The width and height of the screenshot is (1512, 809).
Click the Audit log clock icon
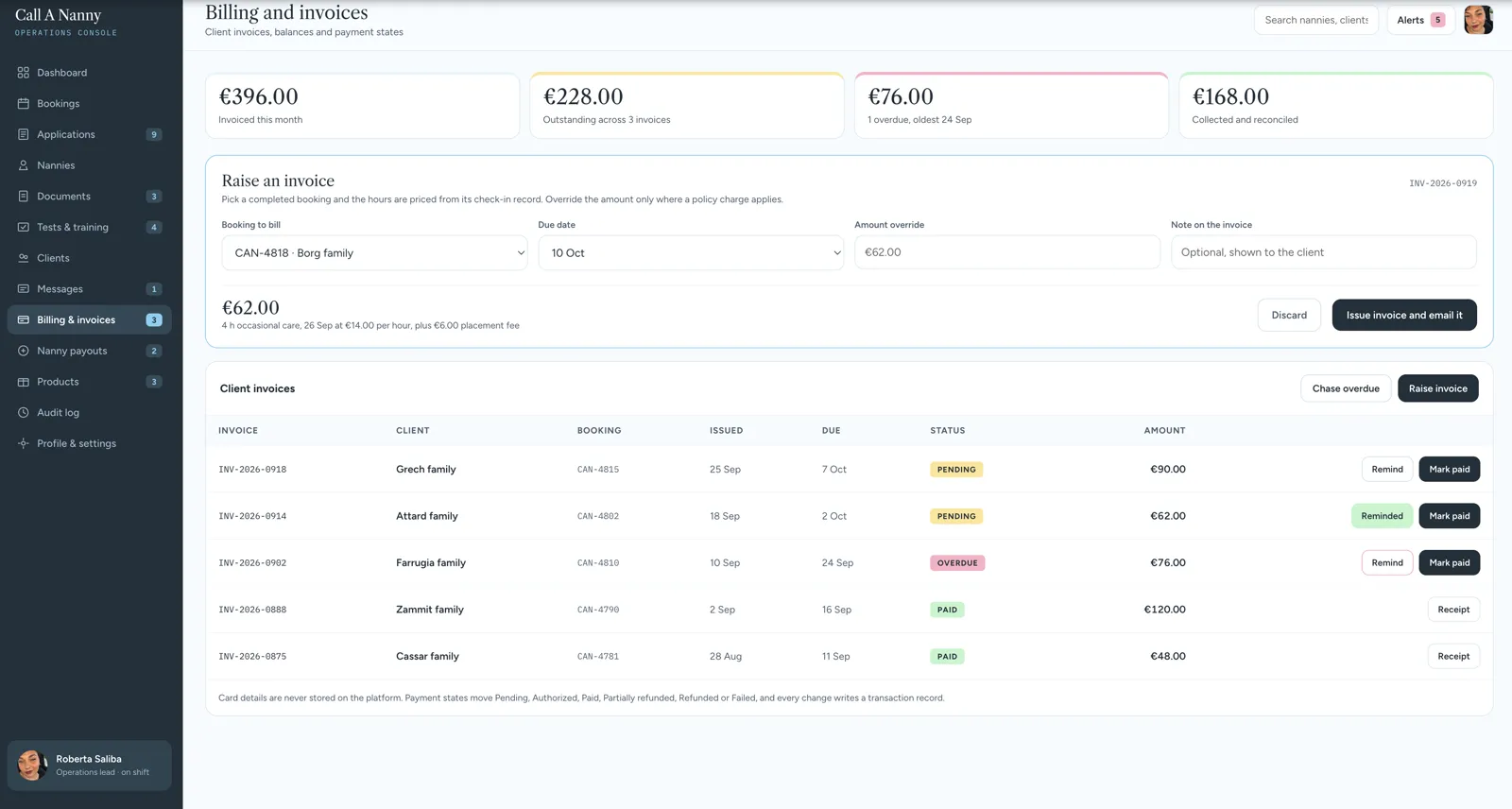24,412
